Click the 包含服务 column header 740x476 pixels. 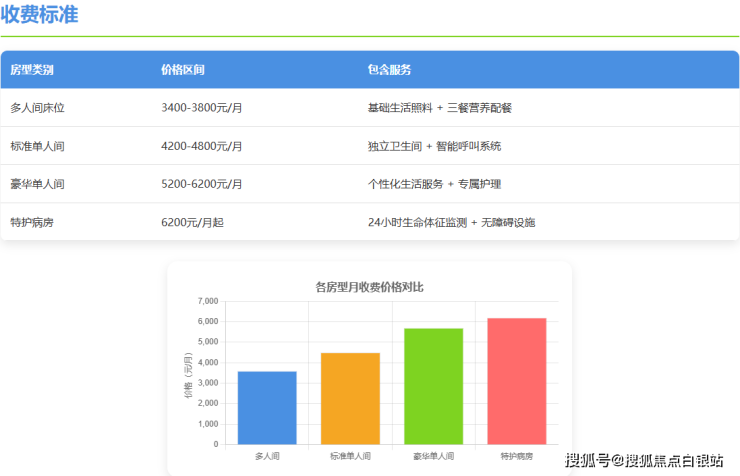pos(390,70)
